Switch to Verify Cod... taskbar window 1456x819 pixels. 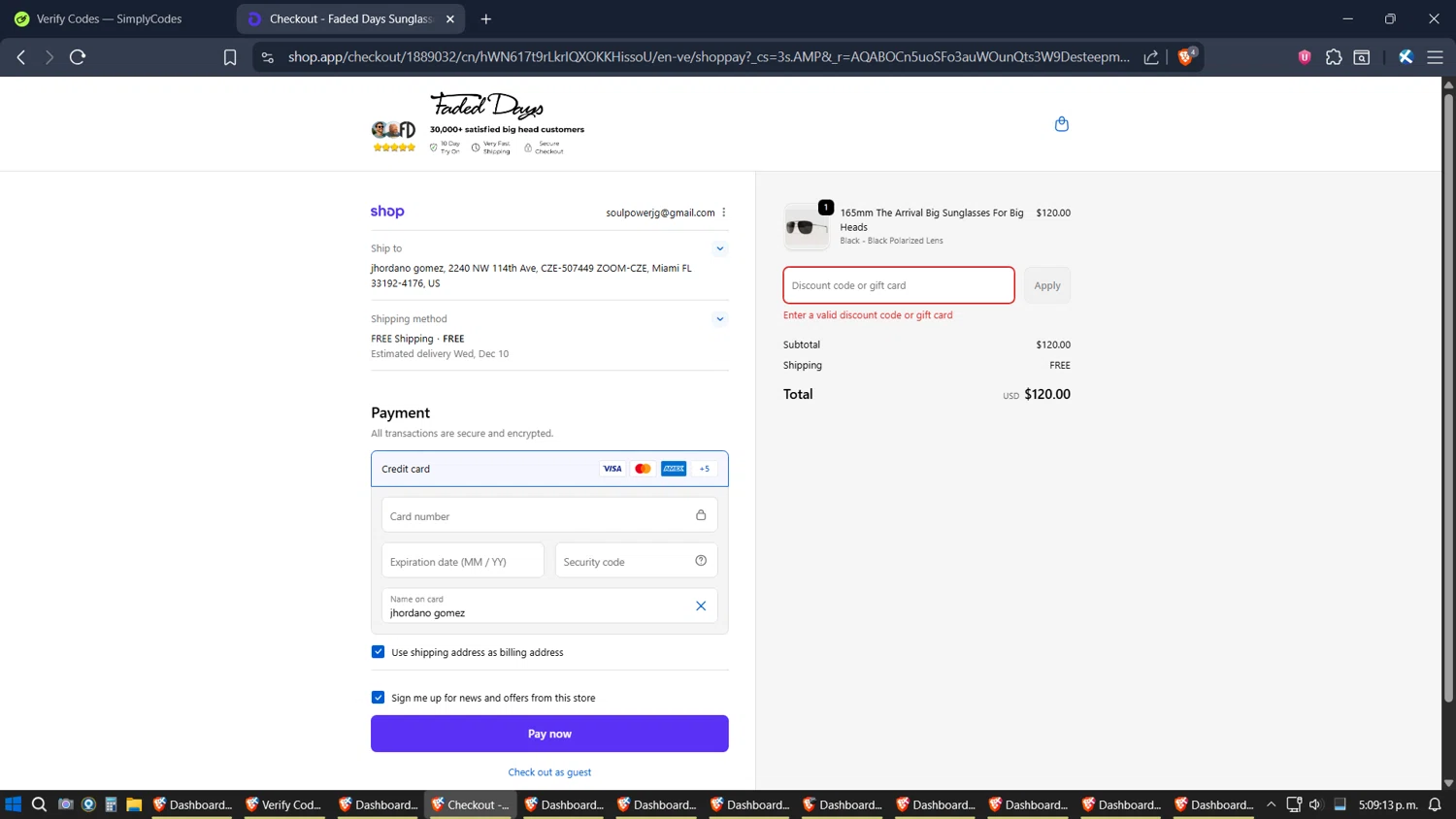click(x=285, y=804)
